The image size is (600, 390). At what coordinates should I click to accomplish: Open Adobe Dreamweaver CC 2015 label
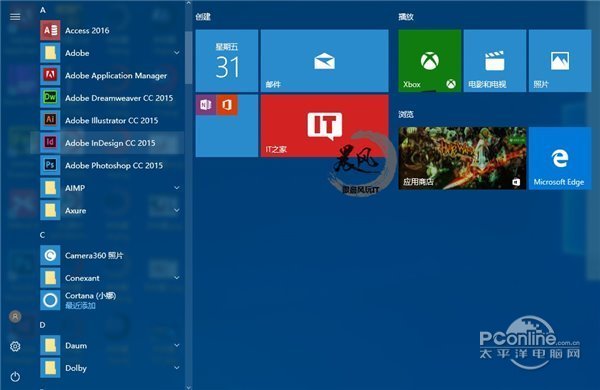pyautogui.click(x=119, y=98)
